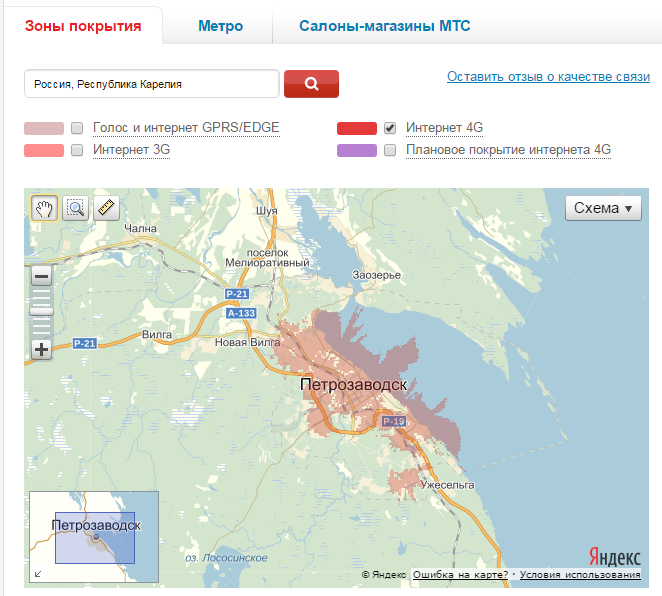Open the Схема map type dropdown
This screenshot has height=596, width=662.
(x=603, y=208)
